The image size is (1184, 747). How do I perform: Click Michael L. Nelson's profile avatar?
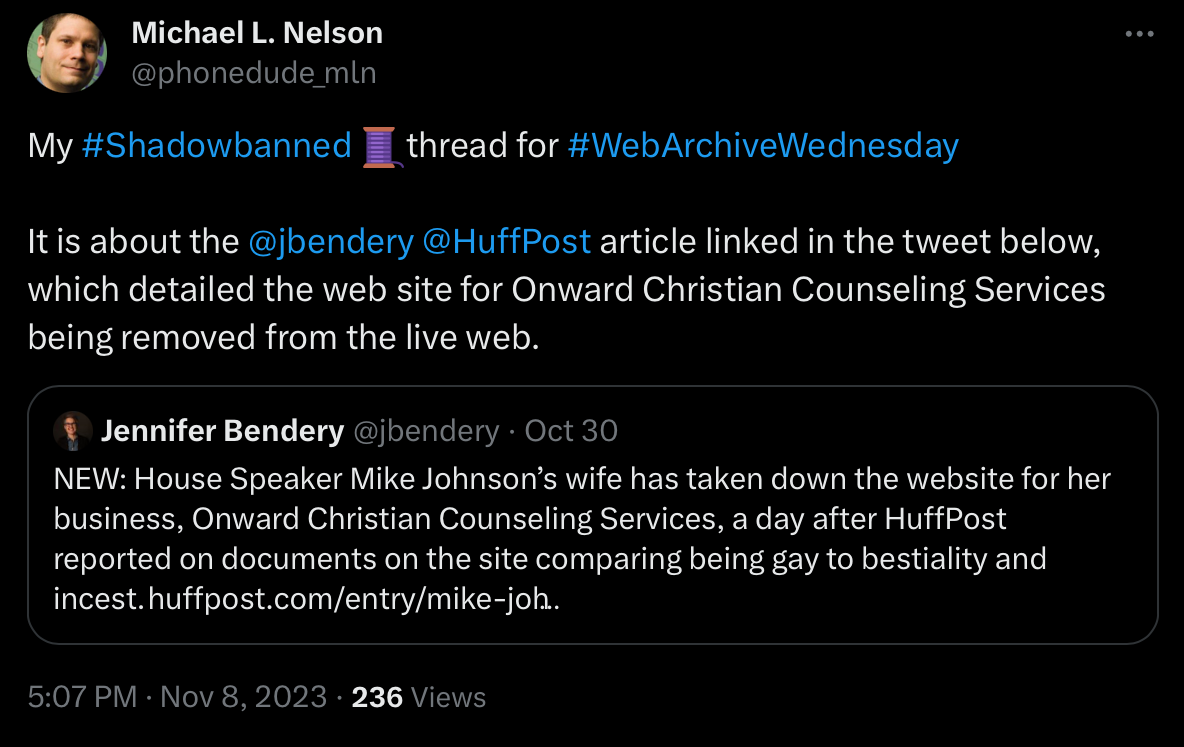point(66,52)
